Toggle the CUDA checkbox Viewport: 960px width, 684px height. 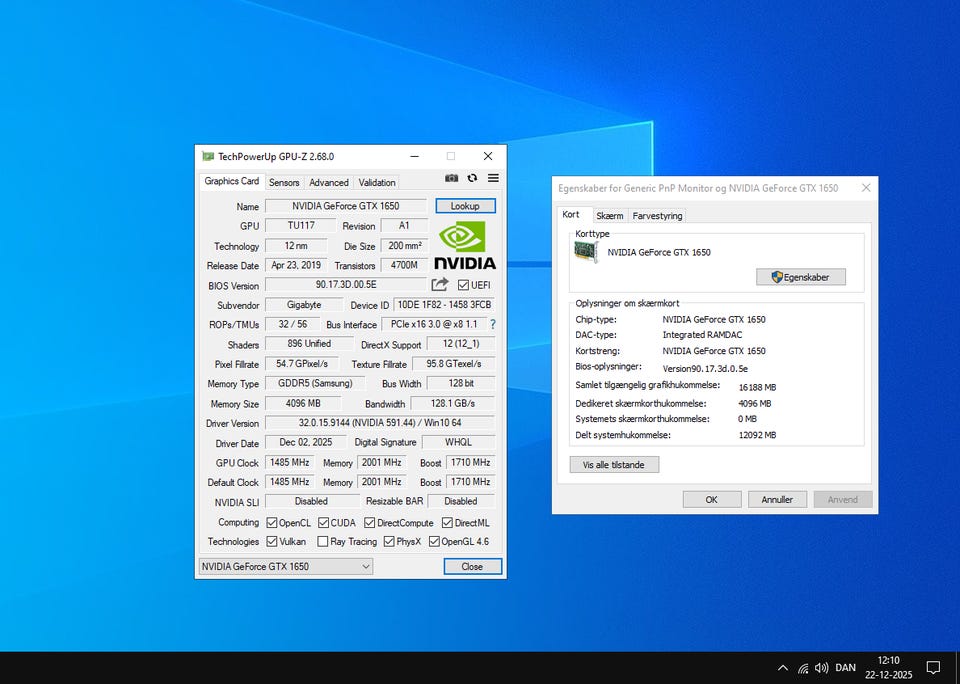point(324,522)
